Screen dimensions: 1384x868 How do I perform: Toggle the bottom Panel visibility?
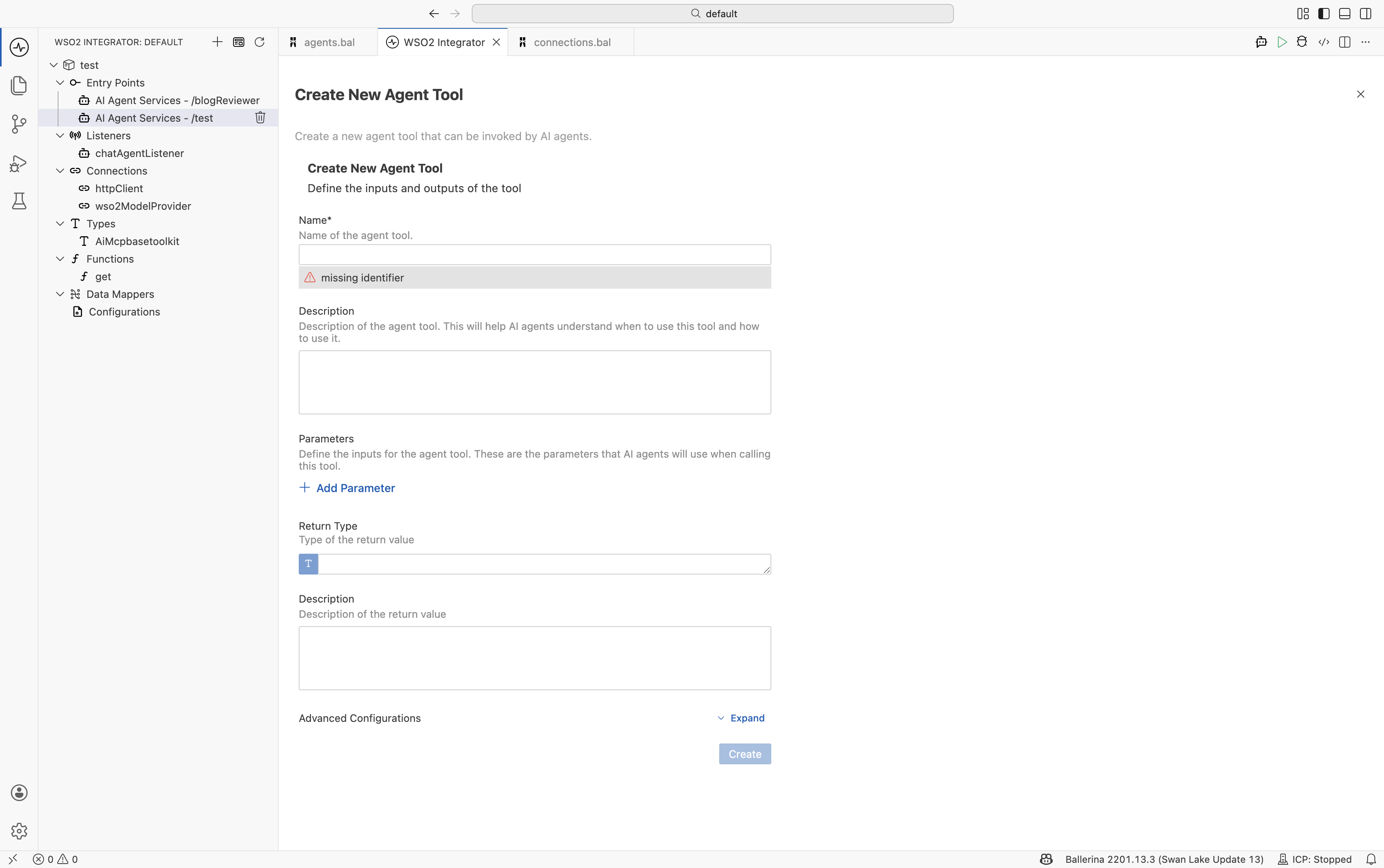click(1344, 14)
